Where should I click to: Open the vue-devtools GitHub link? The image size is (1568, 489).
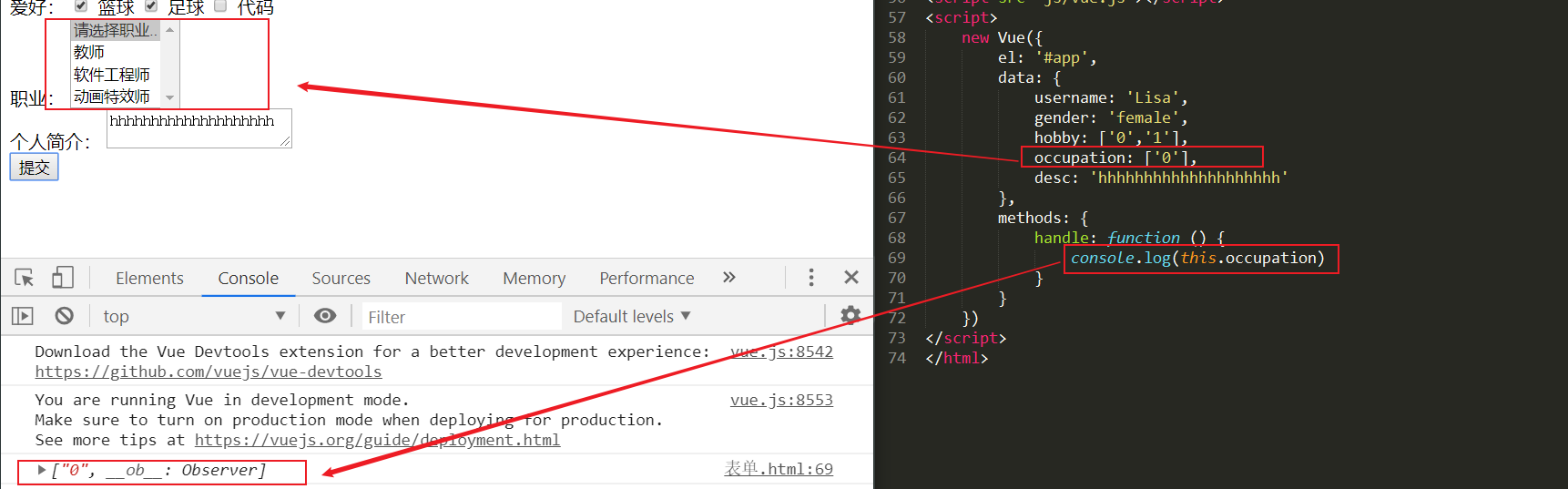209,372
